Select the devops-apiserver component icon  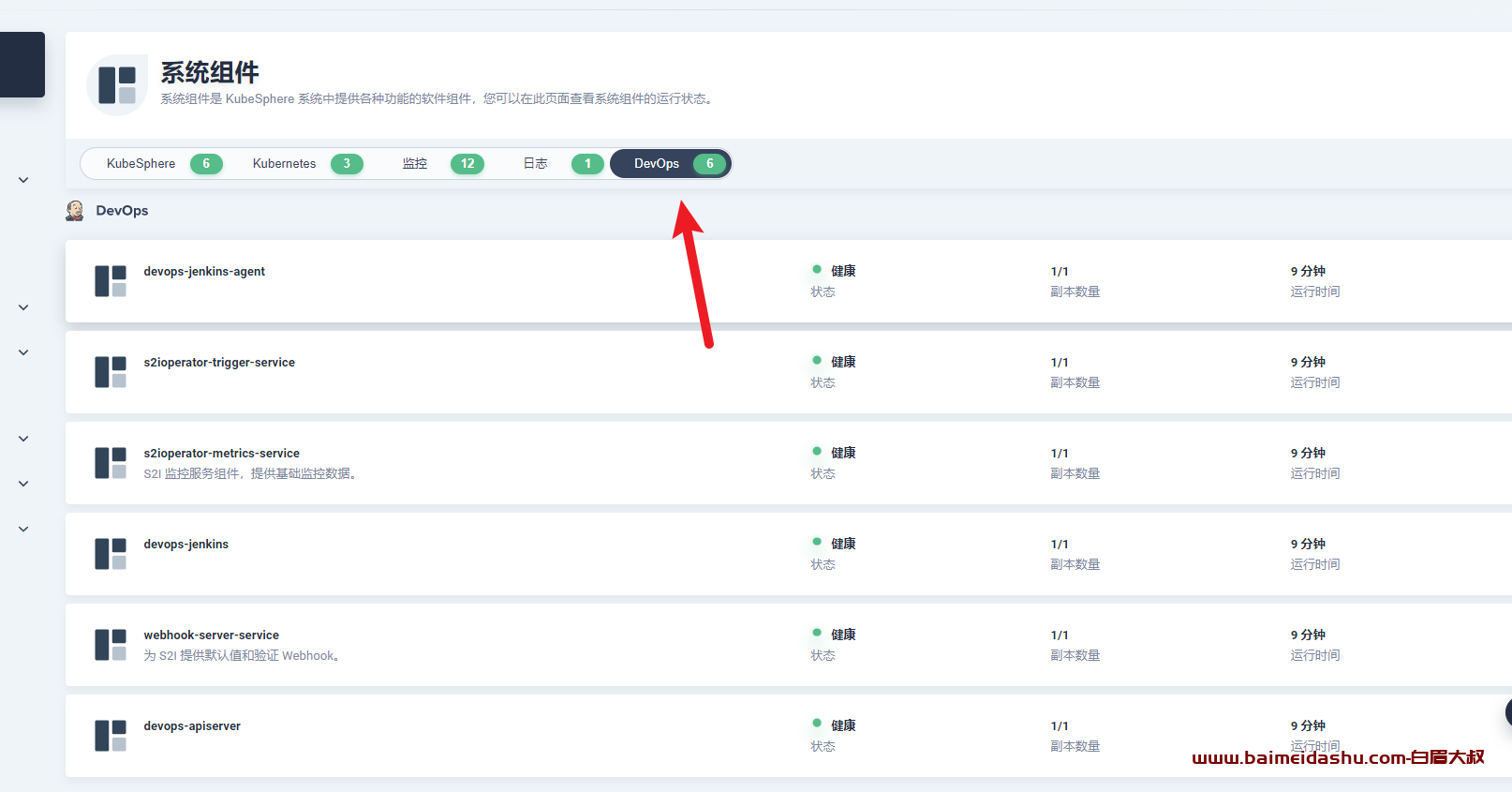point(111,736)
